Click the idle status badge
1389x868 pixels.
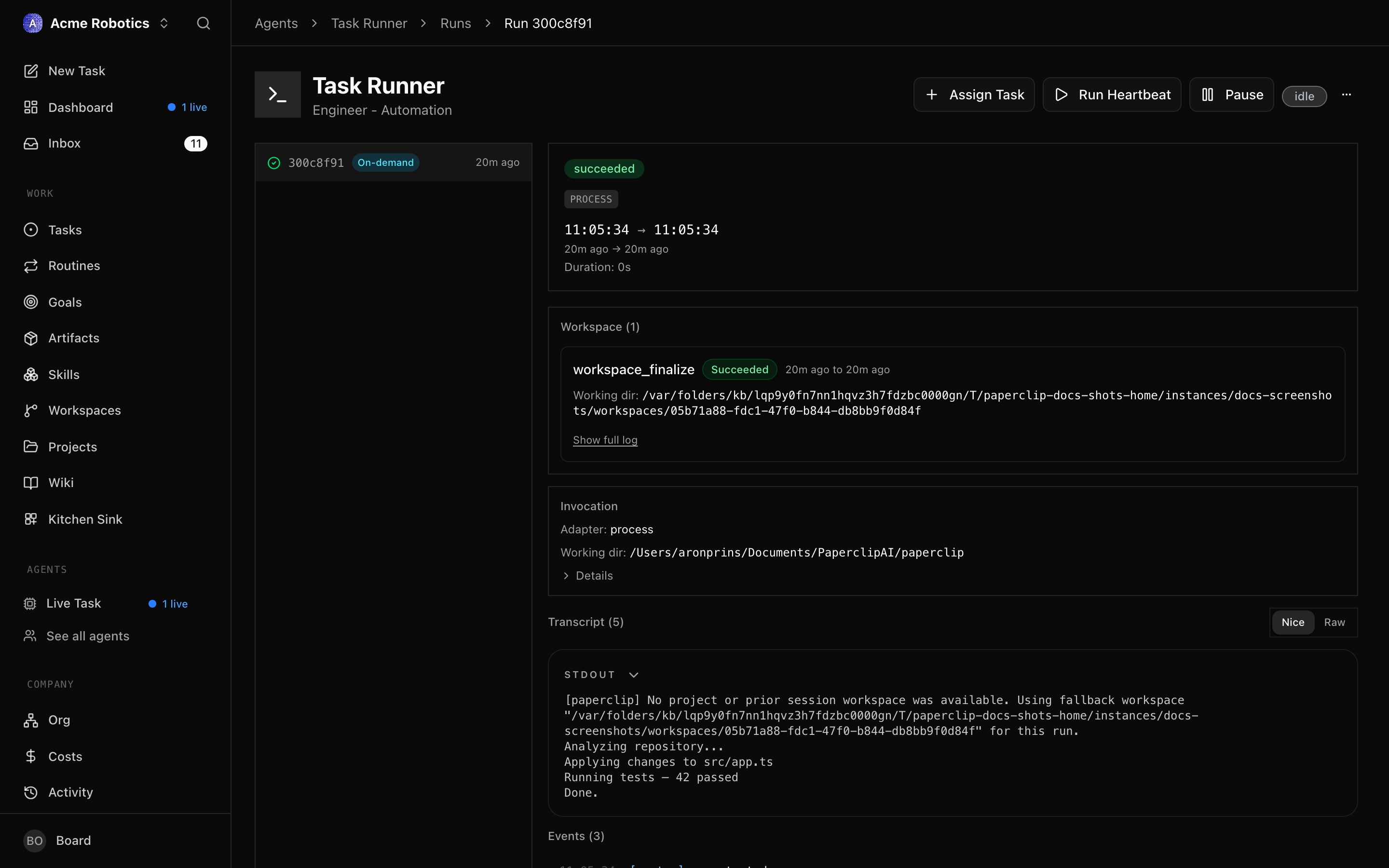pyautogui.click(x=1304, y=96)
